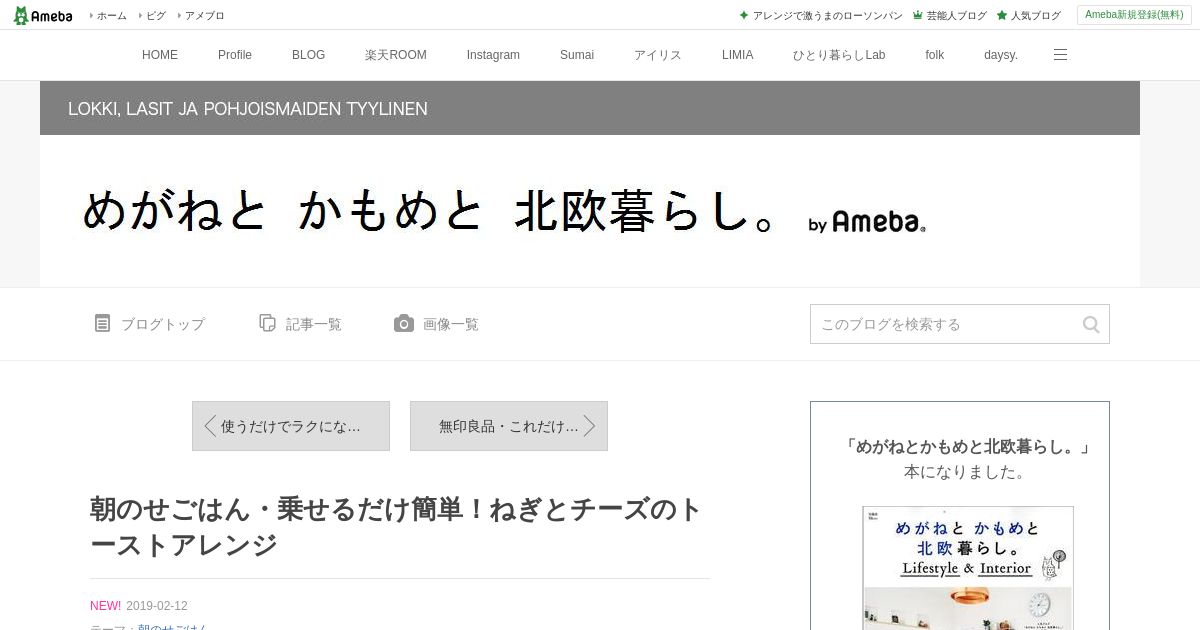The height and width of the screenshot is (630, 1200).
Task: Open the ホーム link in top bar
Action: (x=111, y=16)
